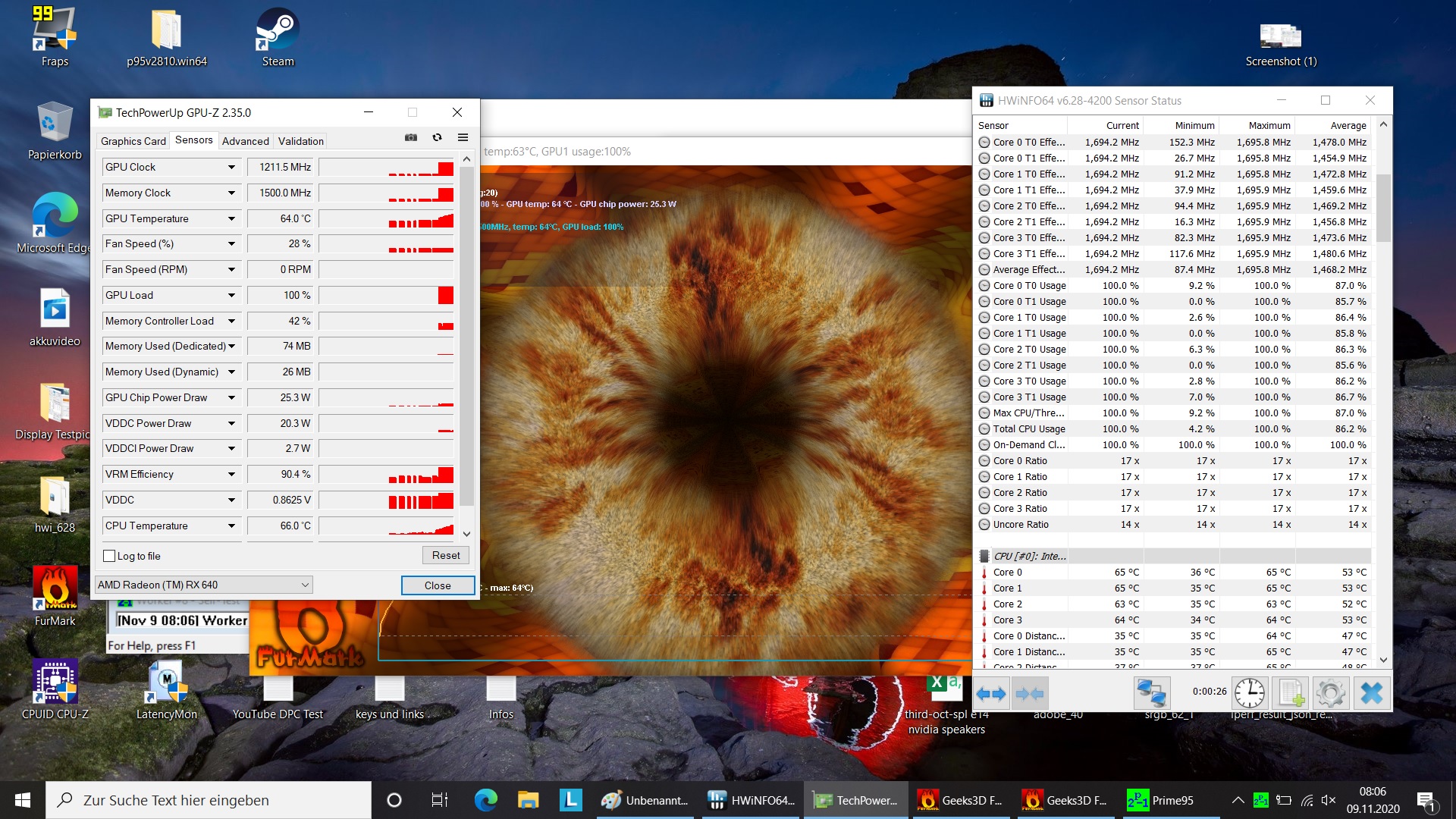Click the GPU-Z screenshot camera icon

tap(410, 138)
